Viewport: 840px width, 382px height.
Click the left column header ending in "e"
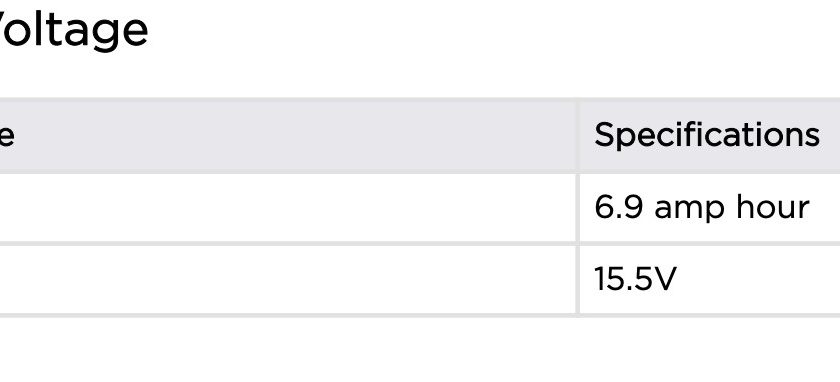pos(6,136)
